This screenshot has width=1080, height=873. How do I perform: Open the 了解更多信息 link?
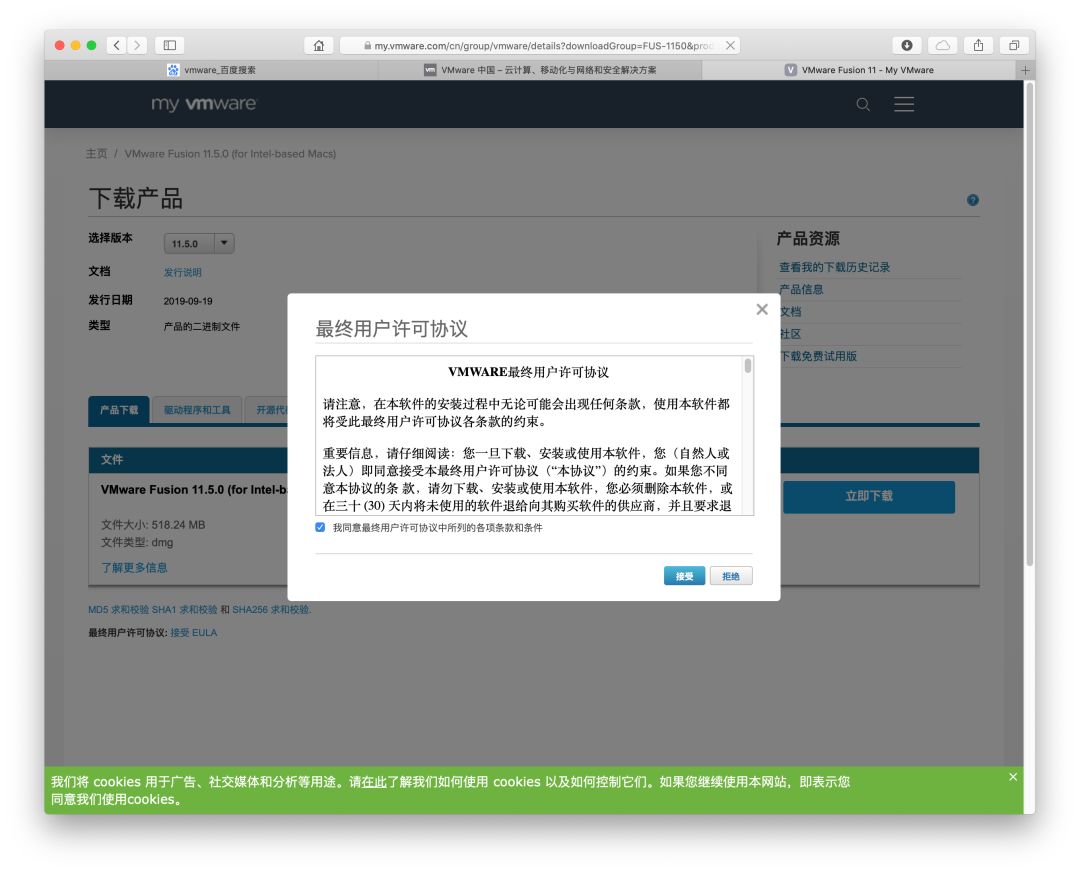(x=134, y=568)
